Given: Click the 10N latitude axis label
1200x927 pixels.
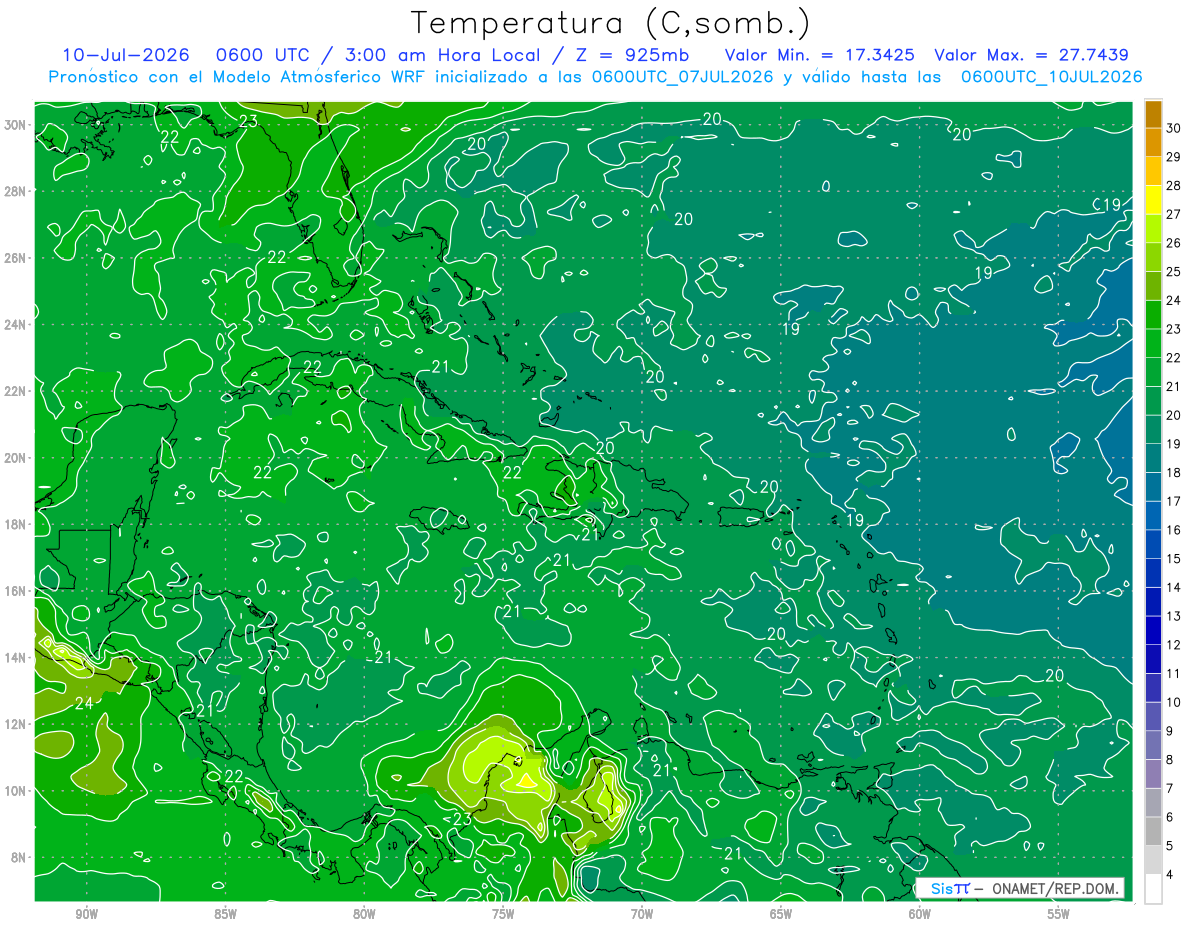Looking at the screenshot, I should [16, 790].
